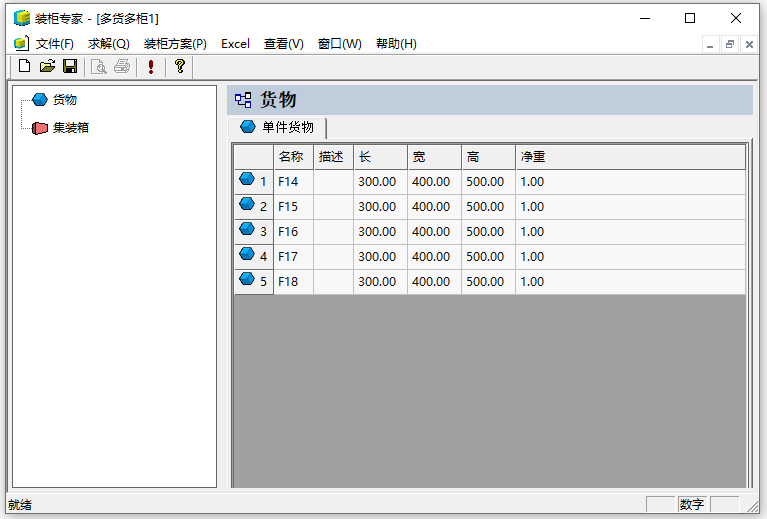Click the red 集装箱 container icon
Screen dimensions: 767x519
point(40,128)
